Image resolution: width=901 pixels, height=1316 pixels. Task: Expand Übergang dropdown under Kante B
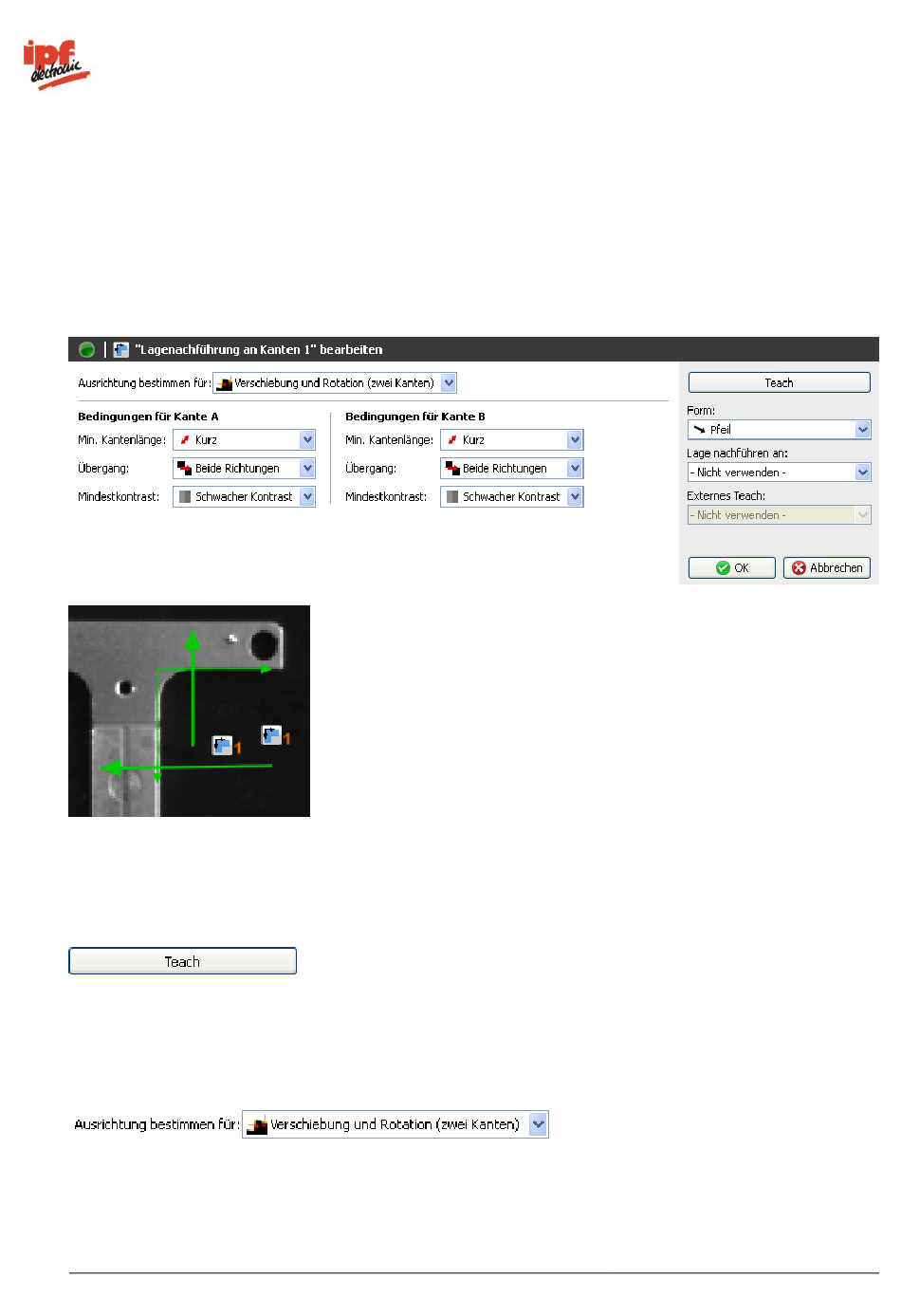click(x=575, y=468)
